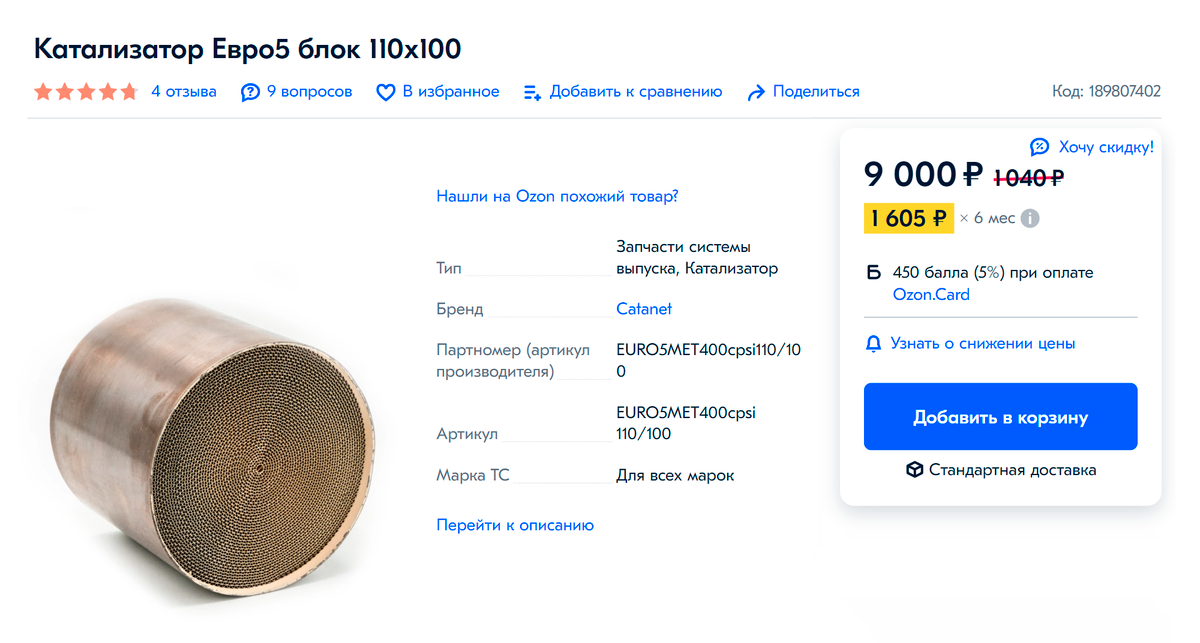Click the add-to-comparison list icon
The width and height of the screenshot is (1200, 643).
tap(533, 92)
